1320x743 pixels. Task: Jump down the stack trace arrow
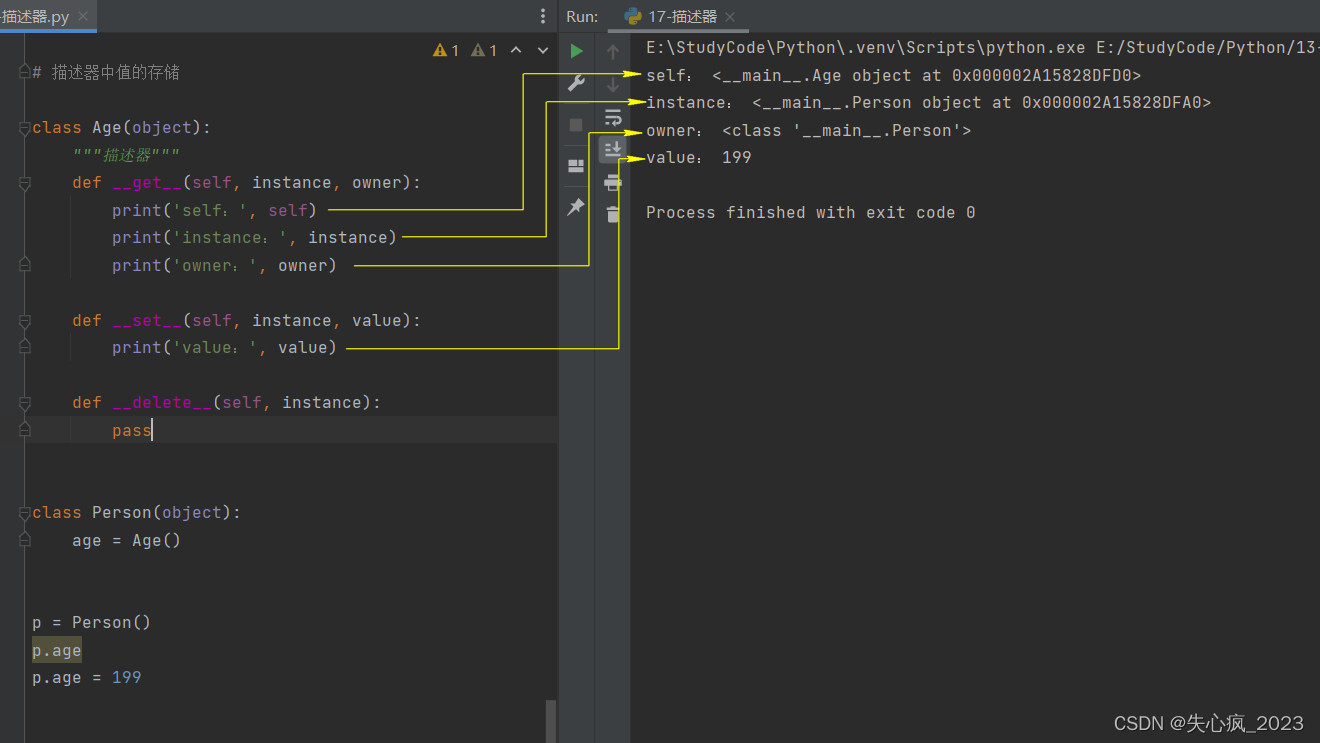(613, 85)
